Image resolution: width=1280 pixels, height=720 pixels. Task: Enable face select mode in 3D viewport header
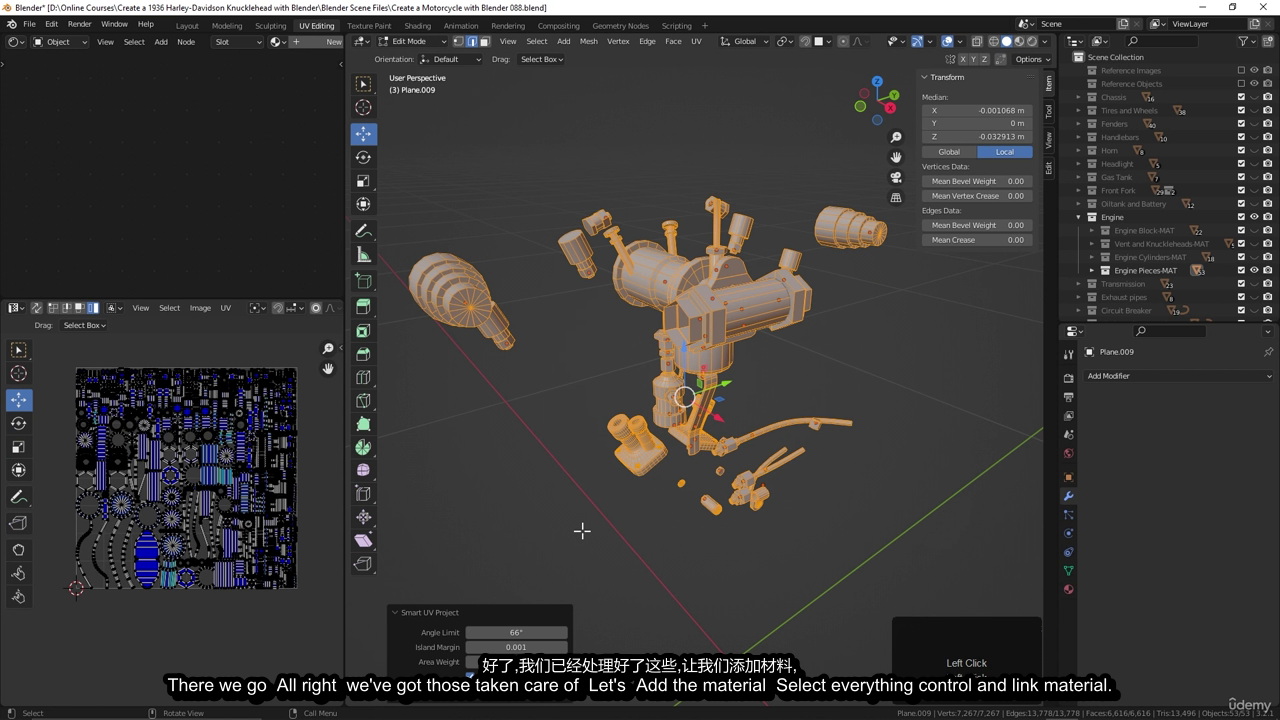coord(484,41)
